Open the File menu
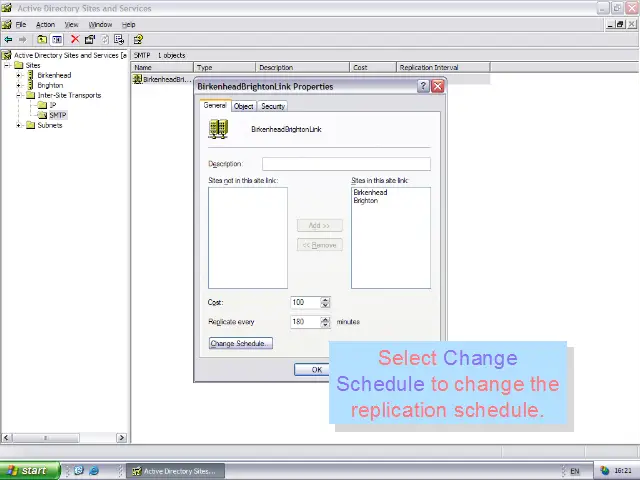Image resolution: width=640 pixels, height=480 pixels. [21, 24]
